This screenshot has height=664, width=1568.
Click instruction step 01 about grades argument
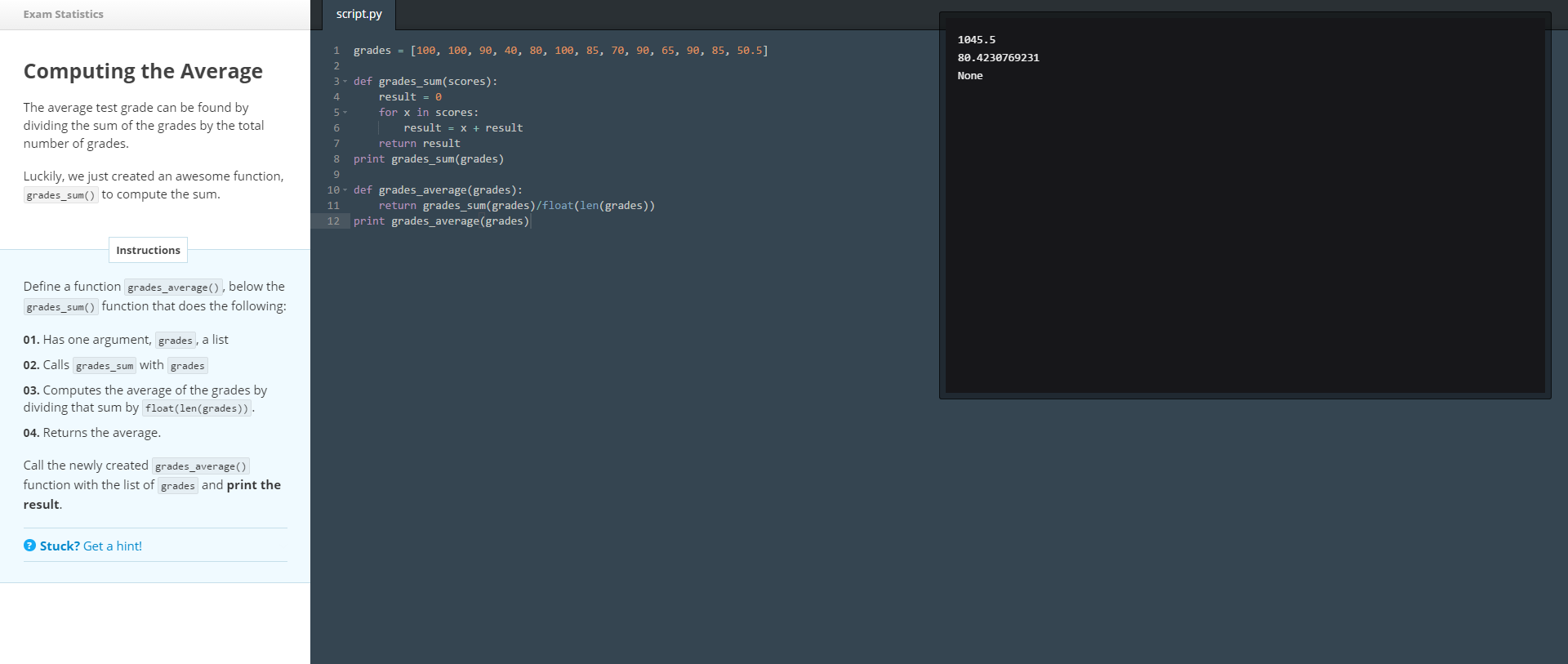coord(126,340)
